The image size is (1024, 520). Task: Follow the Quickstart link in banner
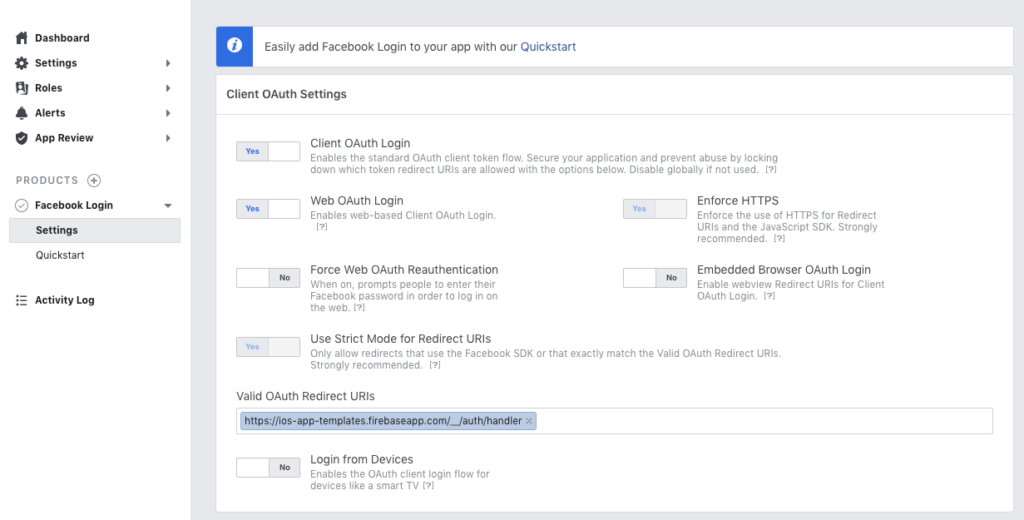point(548,46)
